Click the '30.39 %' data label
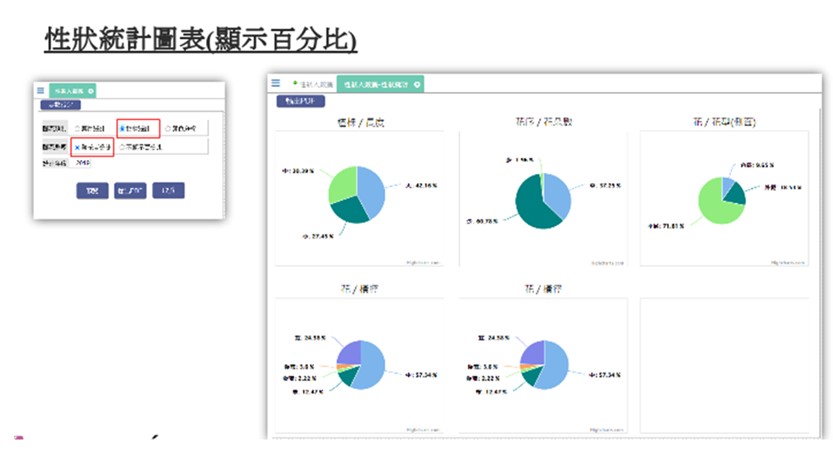833x450 pixels. point(298,171)
